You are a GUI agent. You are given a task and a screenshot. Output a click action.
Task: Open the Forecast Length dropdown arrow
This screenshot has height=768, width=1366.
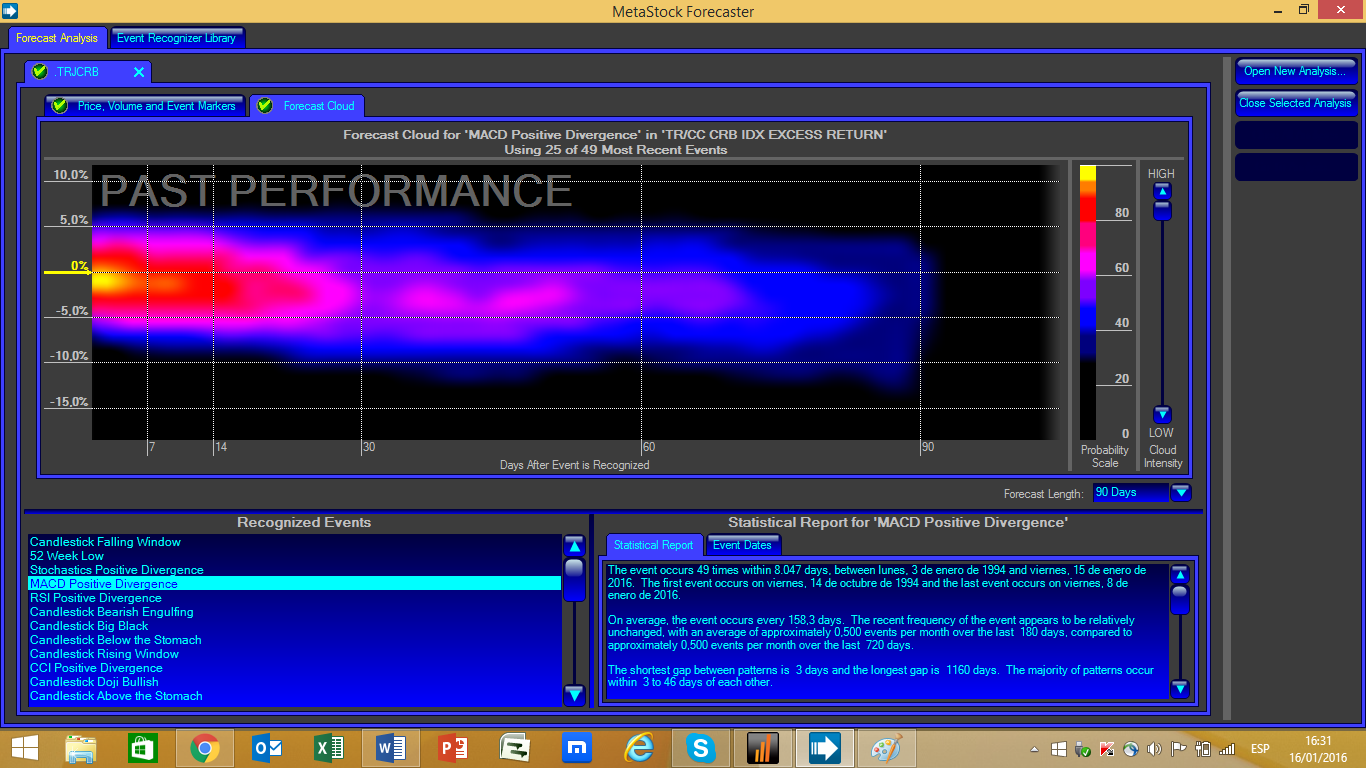pos(1180,492)
